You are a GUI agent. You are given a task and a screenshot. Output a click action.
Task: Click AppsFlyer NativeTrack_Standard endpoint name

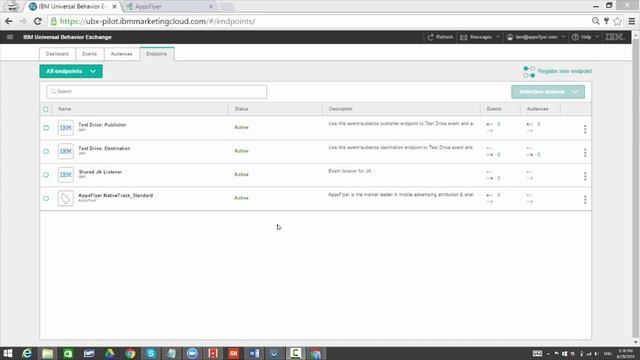(116, 196)
